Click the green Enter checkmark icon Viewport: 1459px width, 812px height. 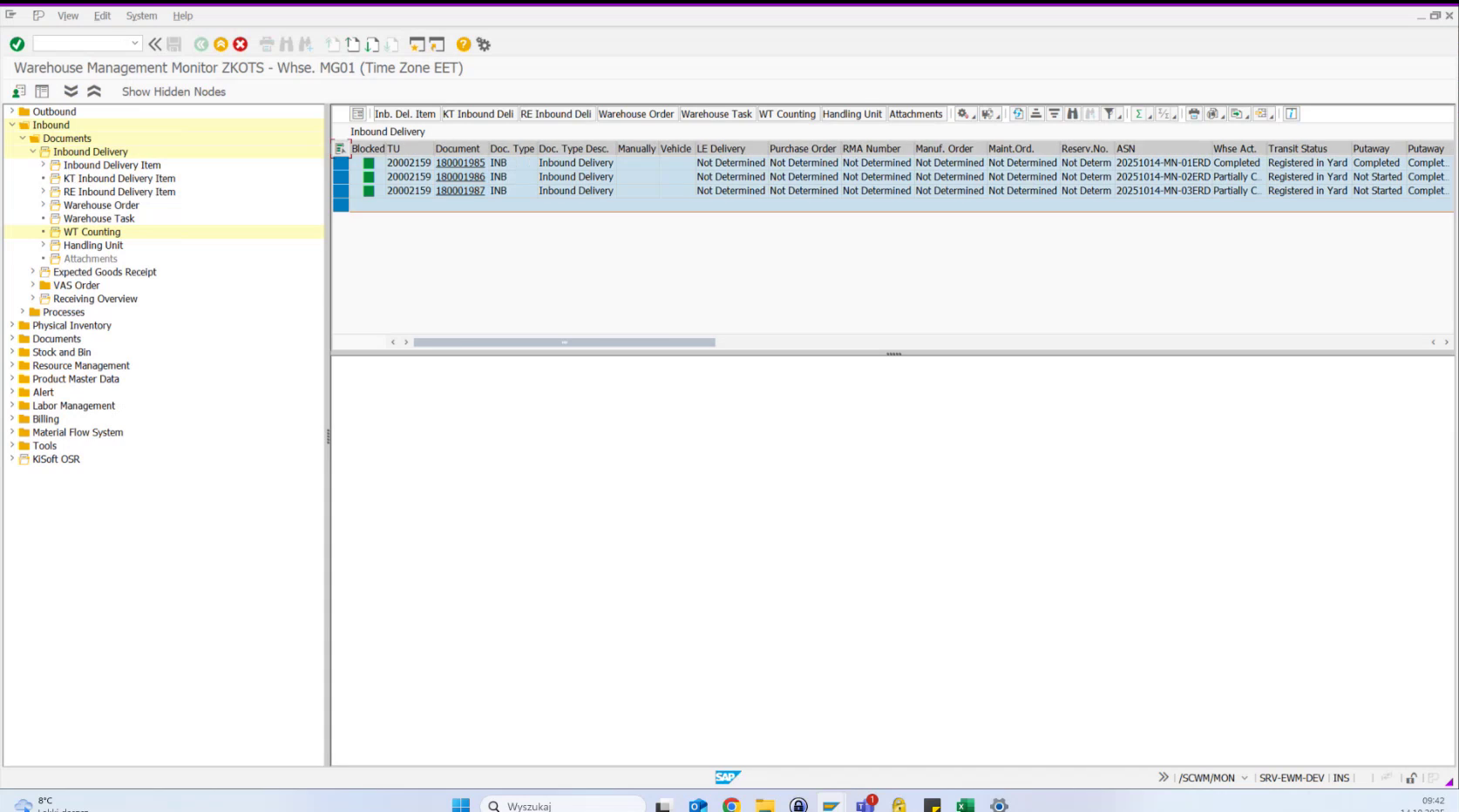pos(17,42)
